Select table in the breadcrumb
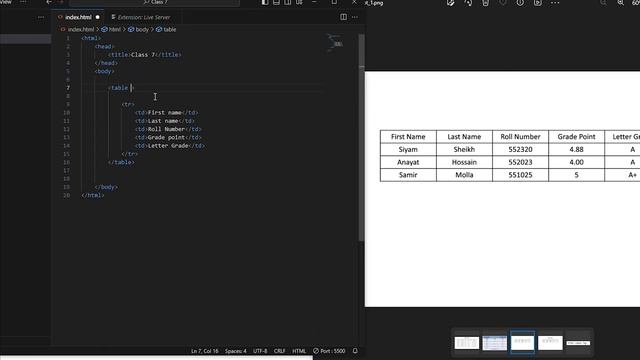Image resolution: width=640 pixels, height=360 pixels. coord(169,29)
